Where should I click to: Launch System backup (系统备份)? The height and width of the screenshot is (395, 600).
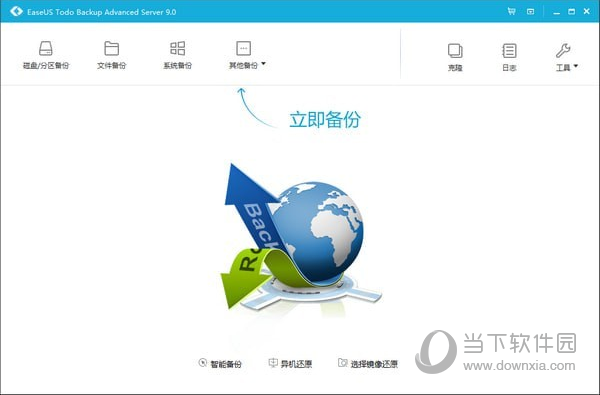pyautogui.click(x=178, y=55)
